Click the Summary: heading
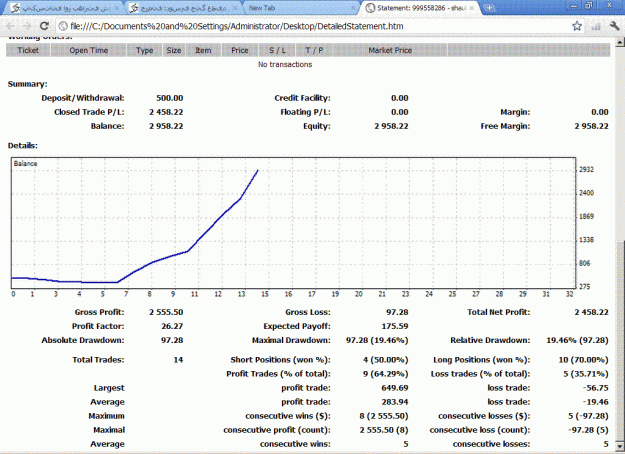Viewport: 625px width, 454px height. click(28, 84)
